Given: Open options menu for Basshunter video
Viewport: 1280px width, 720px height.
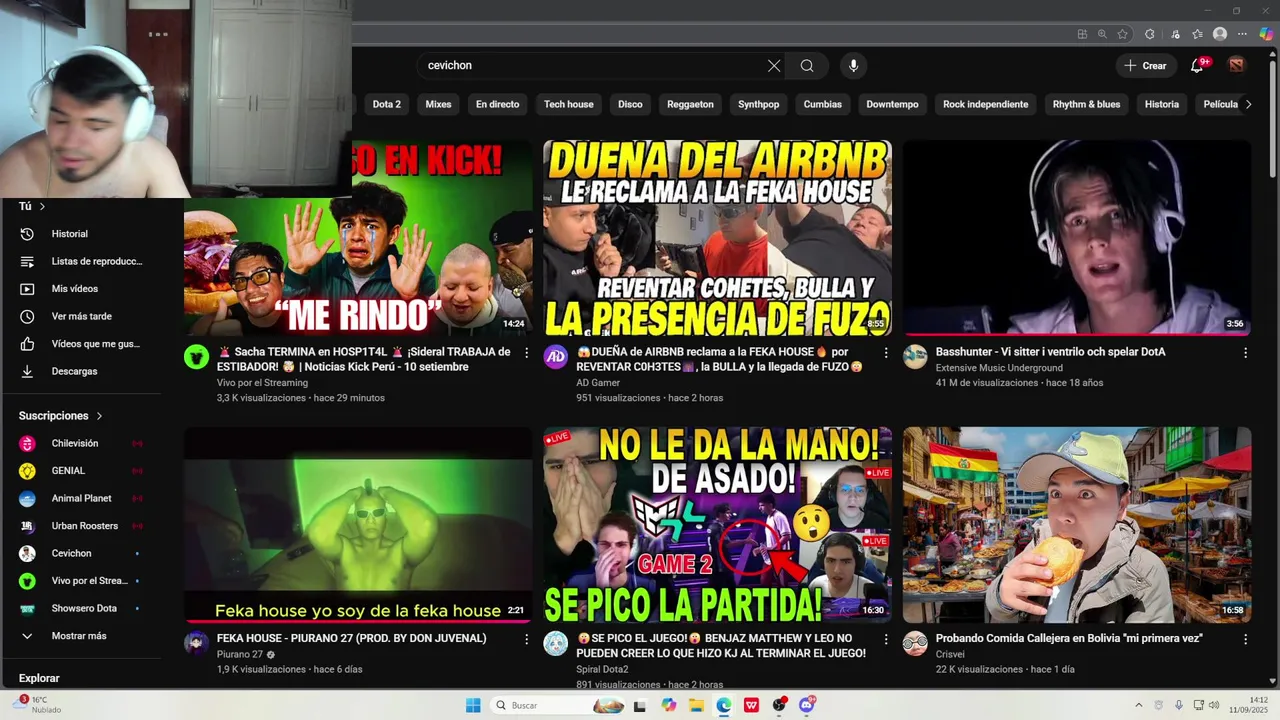Looking at the screenshot, I should [x=1246, y=353].
